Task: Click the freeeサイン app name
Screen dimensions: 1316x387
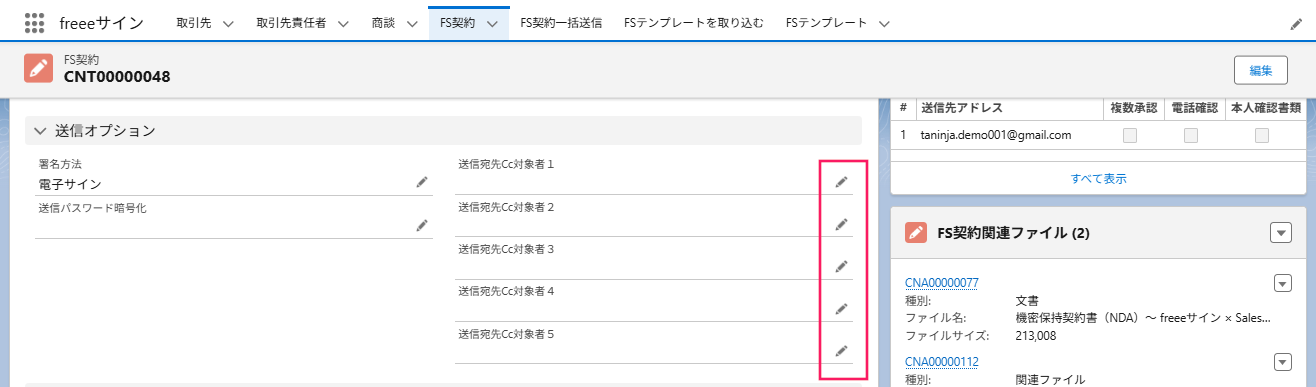Action: point(101,22)
